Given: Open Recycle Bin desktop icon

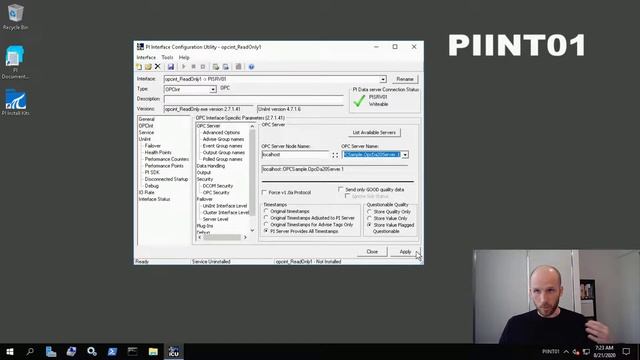Looking at the screenshot, I should pyautogui.click(x=16, y=17).
